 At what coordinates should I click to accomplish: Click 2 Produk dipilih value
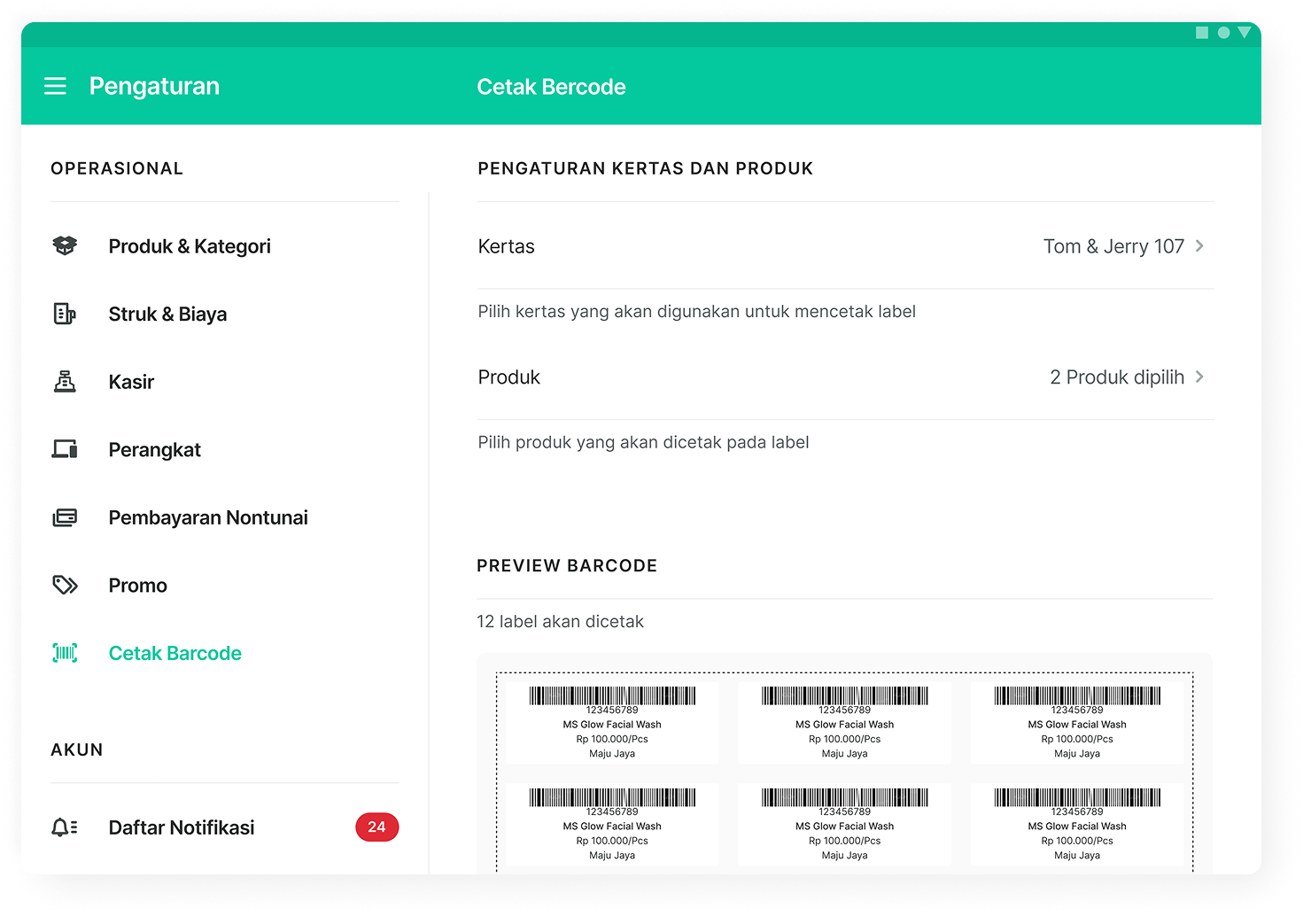[1117, 377]
